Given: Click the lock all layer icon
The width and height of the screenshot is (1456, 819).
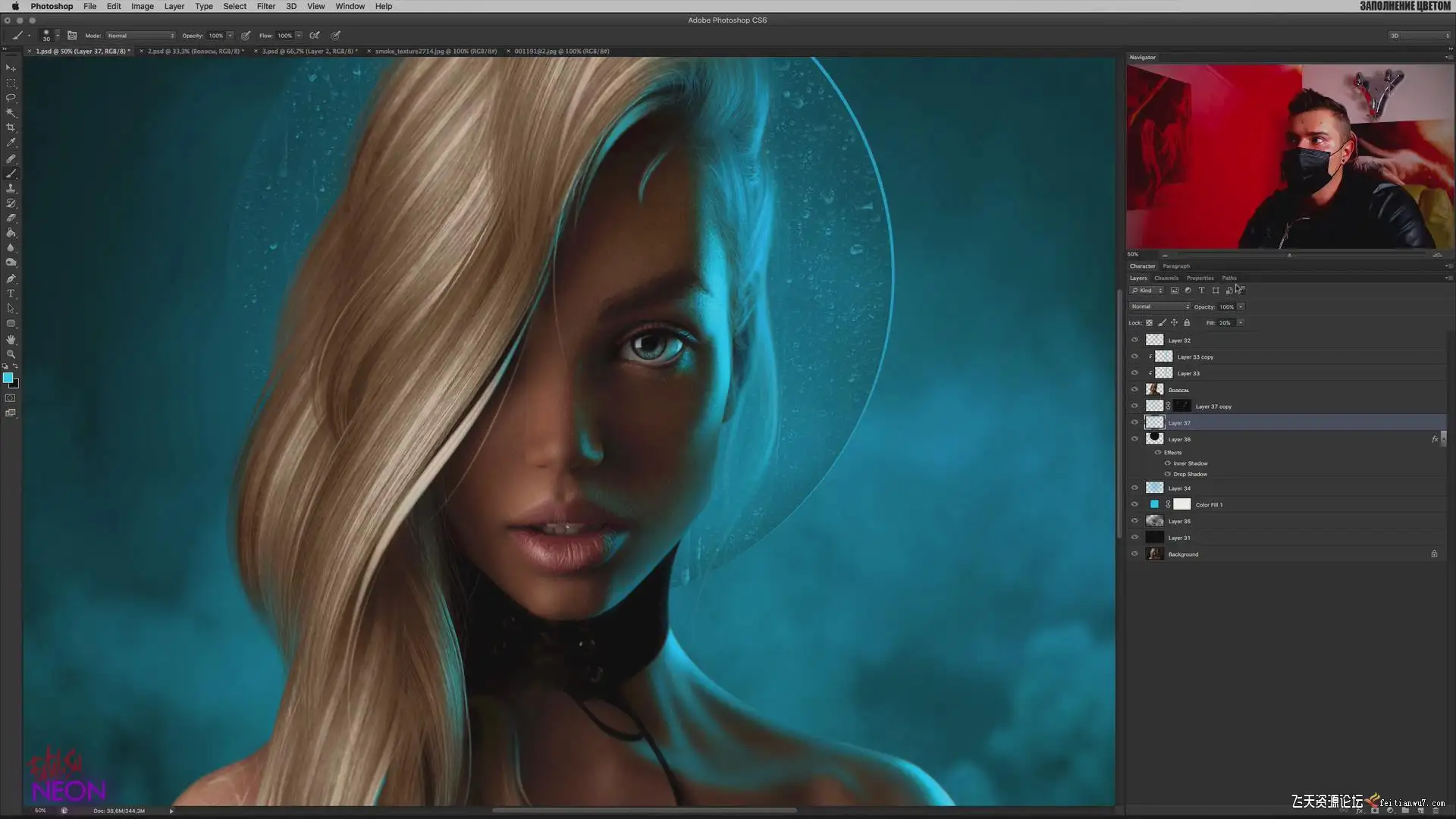Looking at the screenshot, I should 1187,323.
